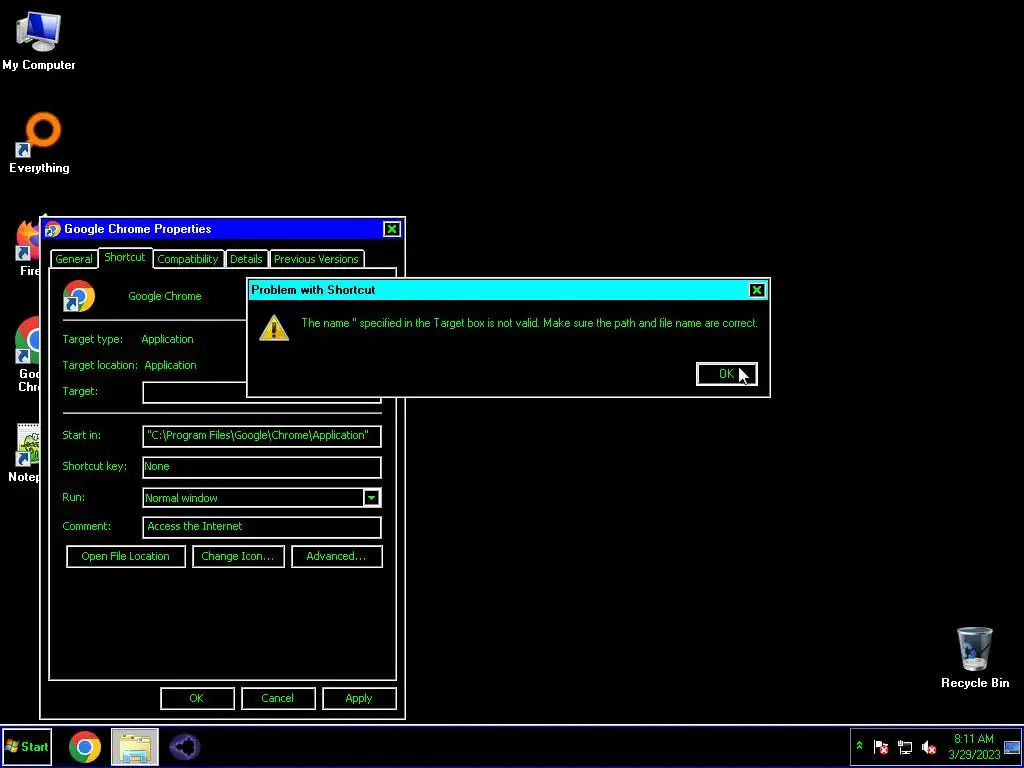Click the warning icon in error dialog
This screenshot has height=768, width=1024.
(x=274, y=327)
